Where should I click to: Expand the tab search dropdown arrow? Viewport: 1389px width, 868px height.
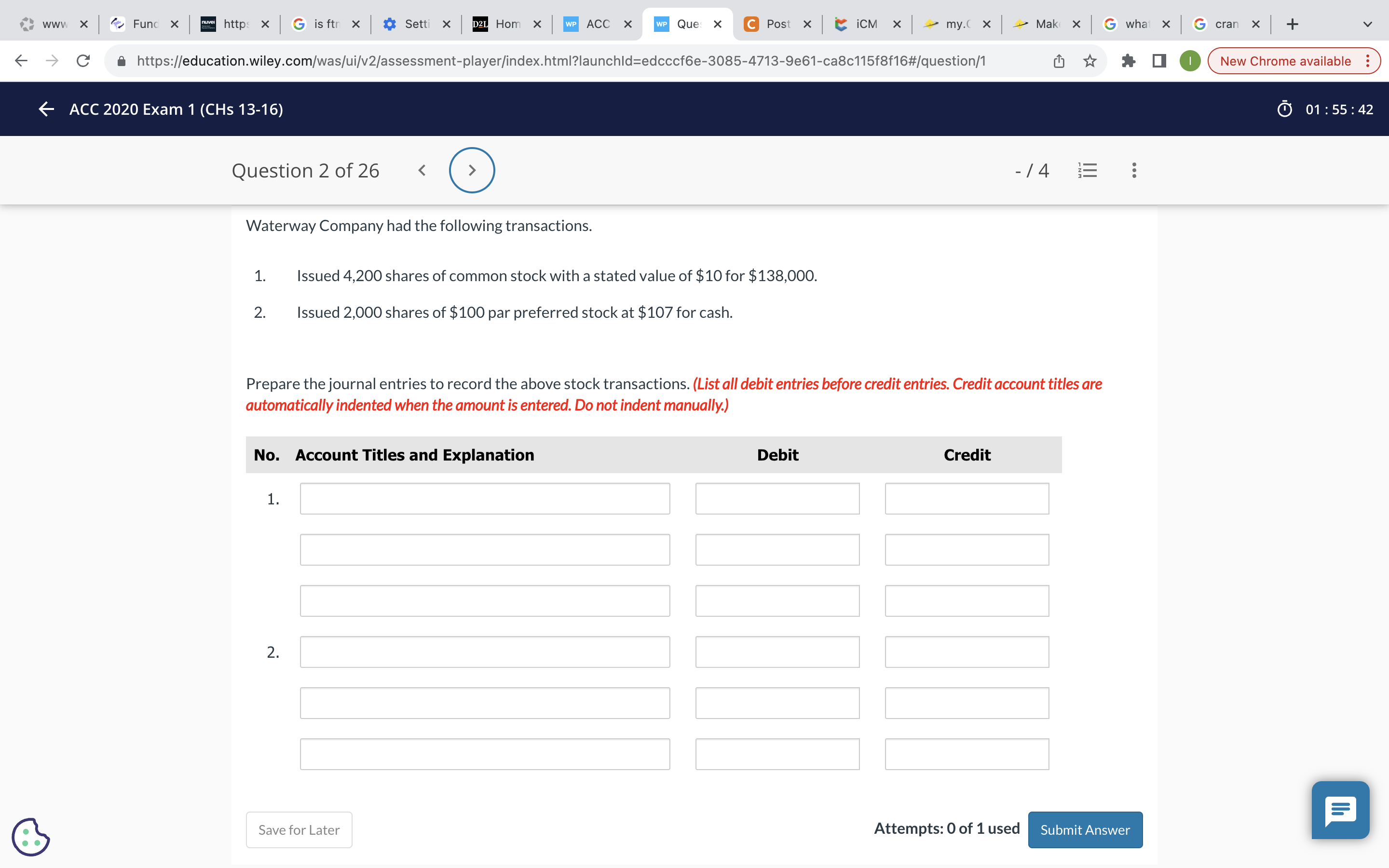tap(1367, 24)
